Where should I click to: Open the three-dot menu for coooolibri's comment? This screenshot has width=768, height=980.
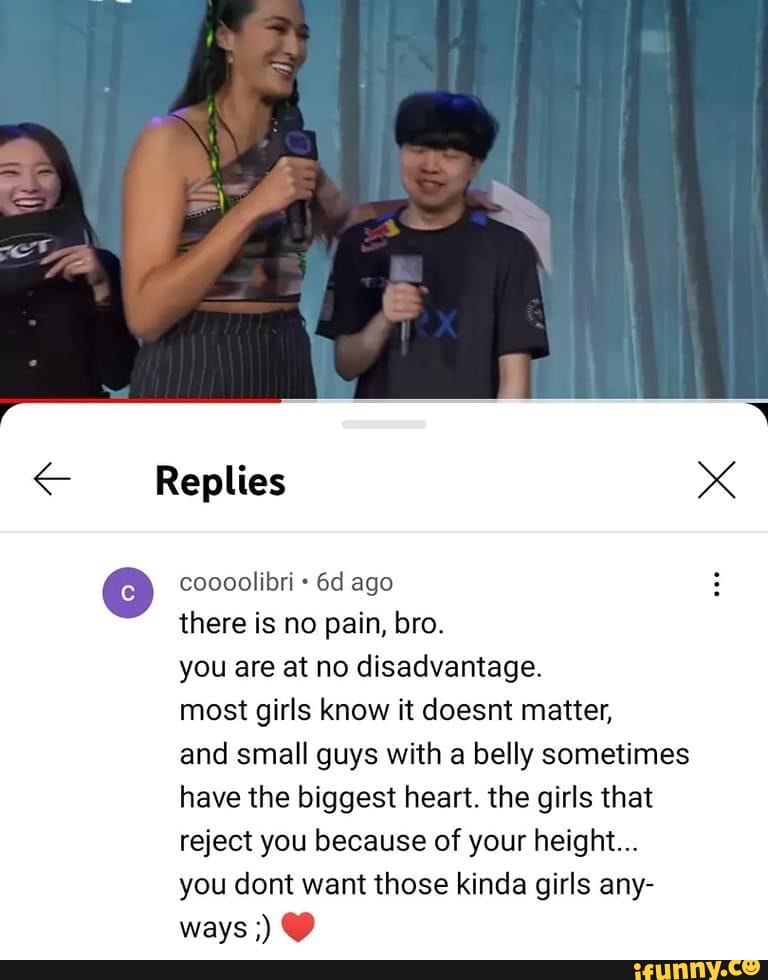[x=716, y=584]
